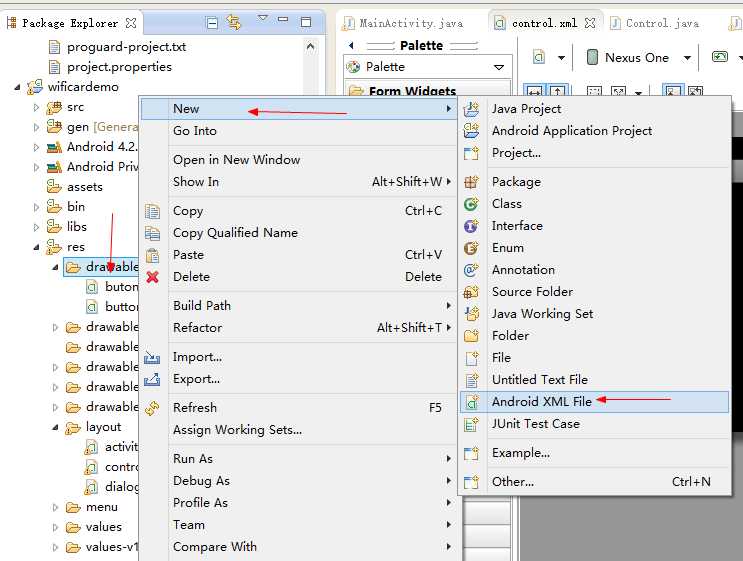This screenshot has height=561, width=743.
Task: Switch to Control.java editor tab
Action: (655, 23)
